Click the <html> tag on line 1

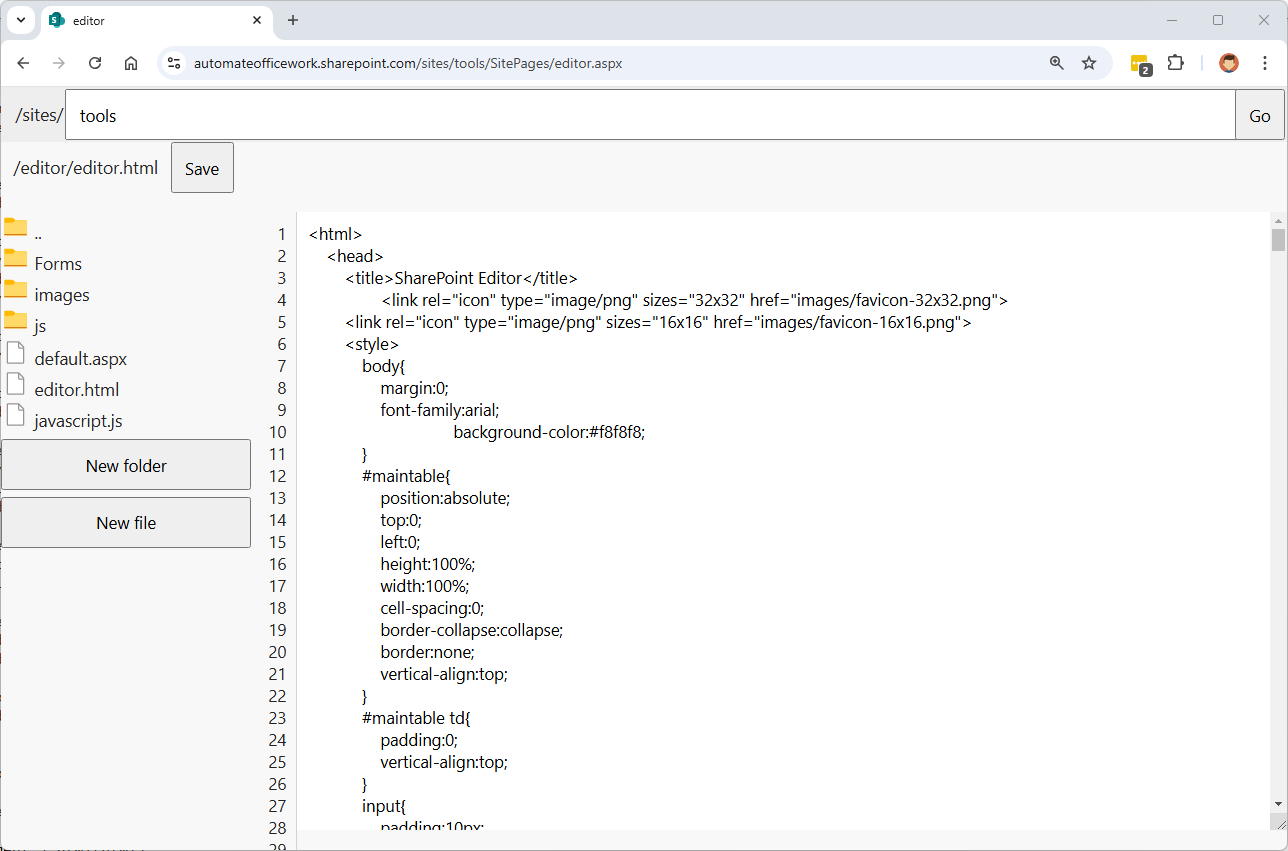(x=335, y=234)
